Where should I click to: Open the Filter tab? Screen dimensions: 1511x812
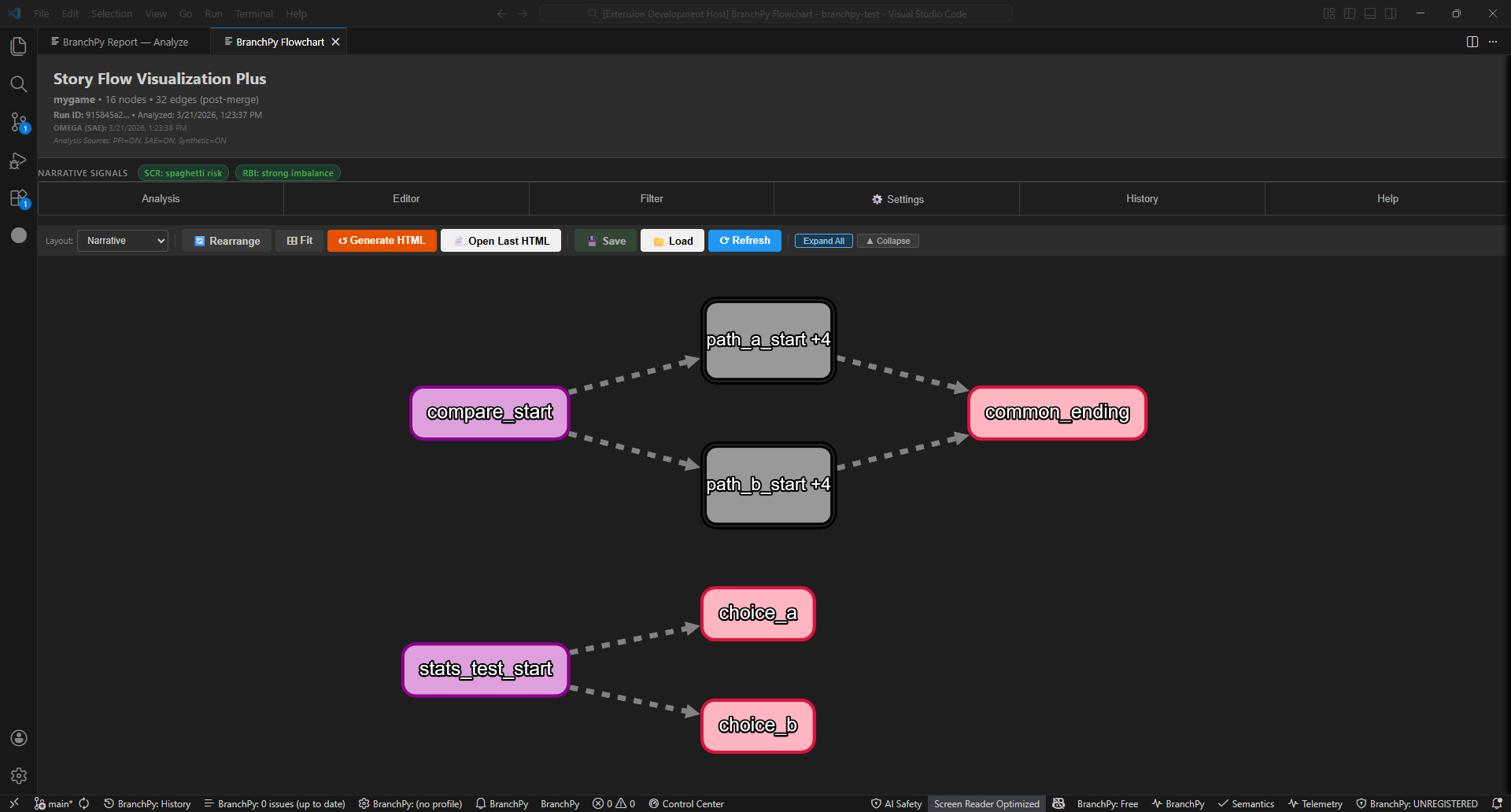[x=652, y=199]
